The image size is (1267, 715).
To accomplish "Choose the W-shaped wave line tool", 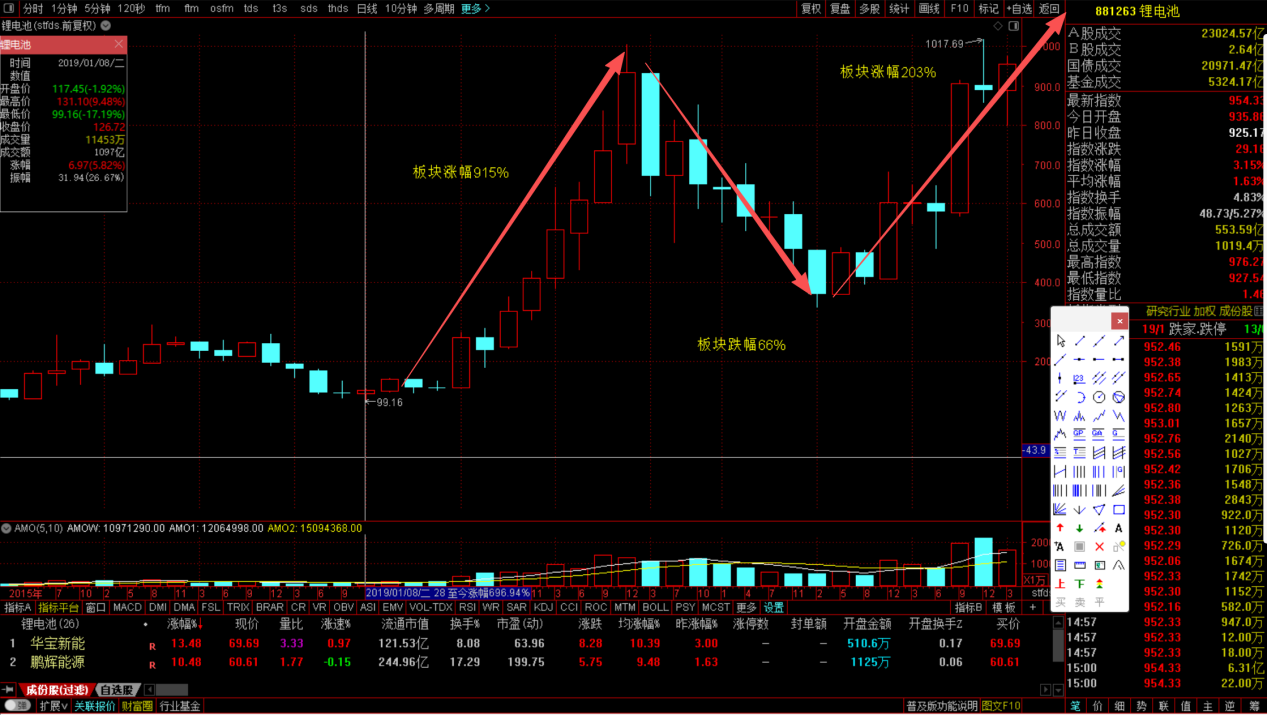I will (1060, 416).
